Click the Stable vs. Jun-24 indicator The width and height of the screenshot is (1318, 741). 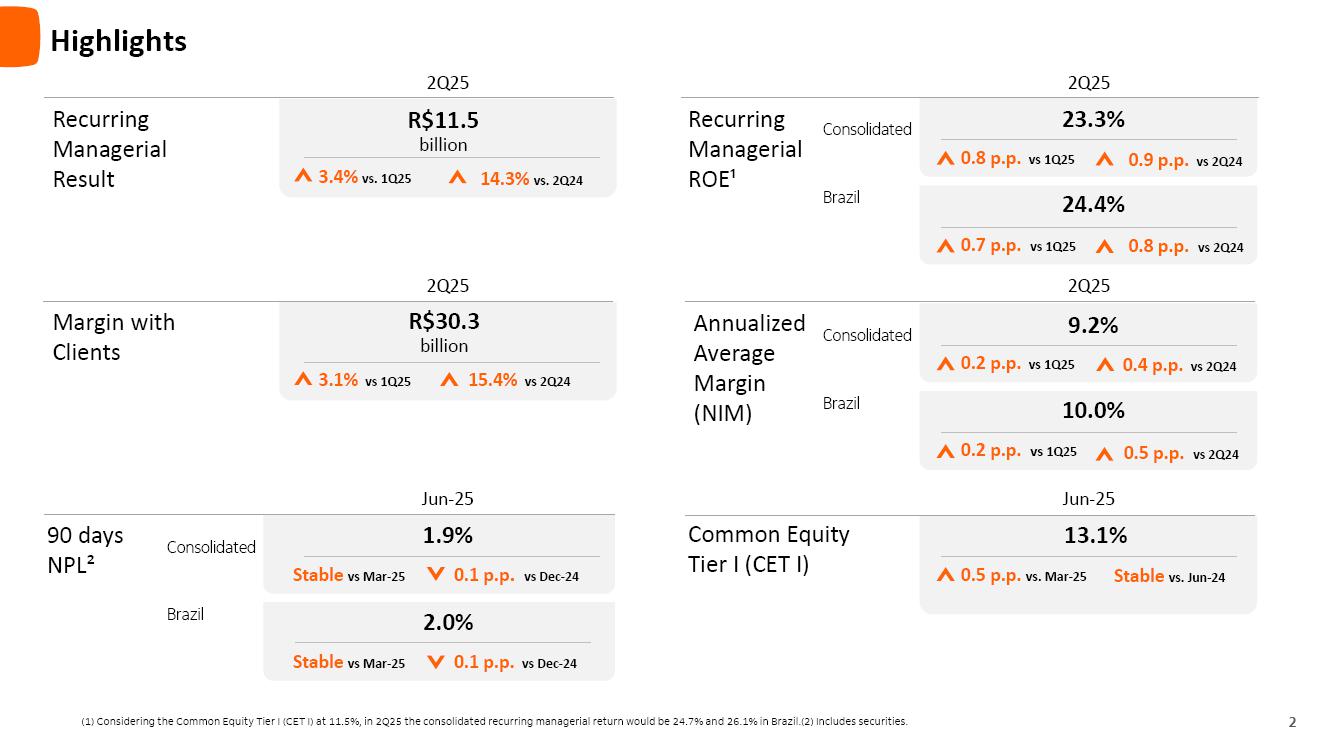coord(1168,576)
